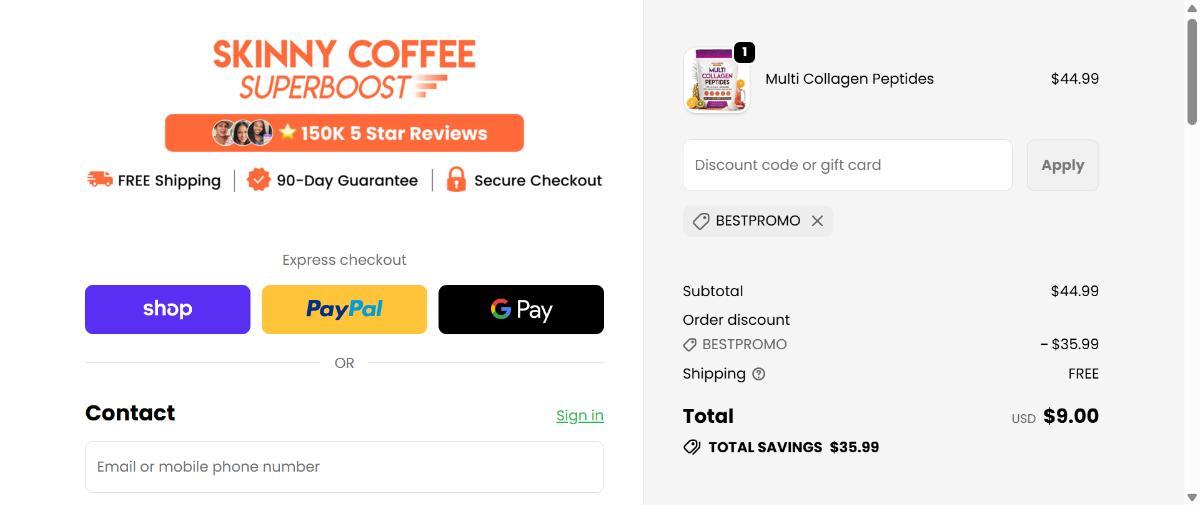This screenshot has height=505, width=1200.
Task: Remove the BESTPROMO discount code
Action: coord(817,221)
